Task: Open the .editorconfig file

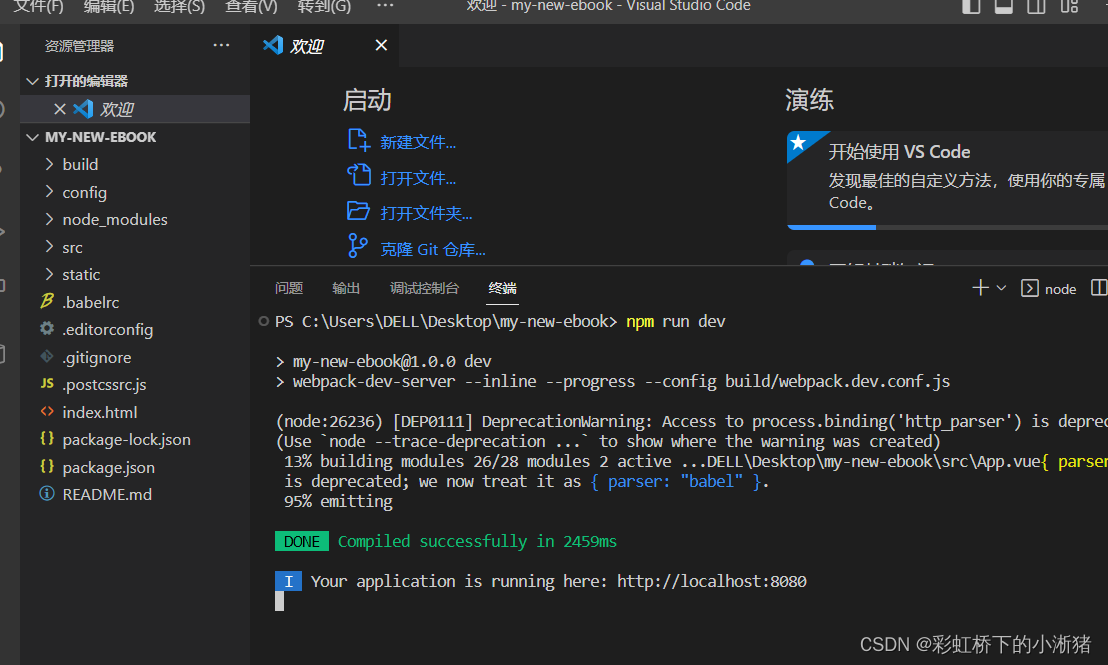Action: pos(135,329)
